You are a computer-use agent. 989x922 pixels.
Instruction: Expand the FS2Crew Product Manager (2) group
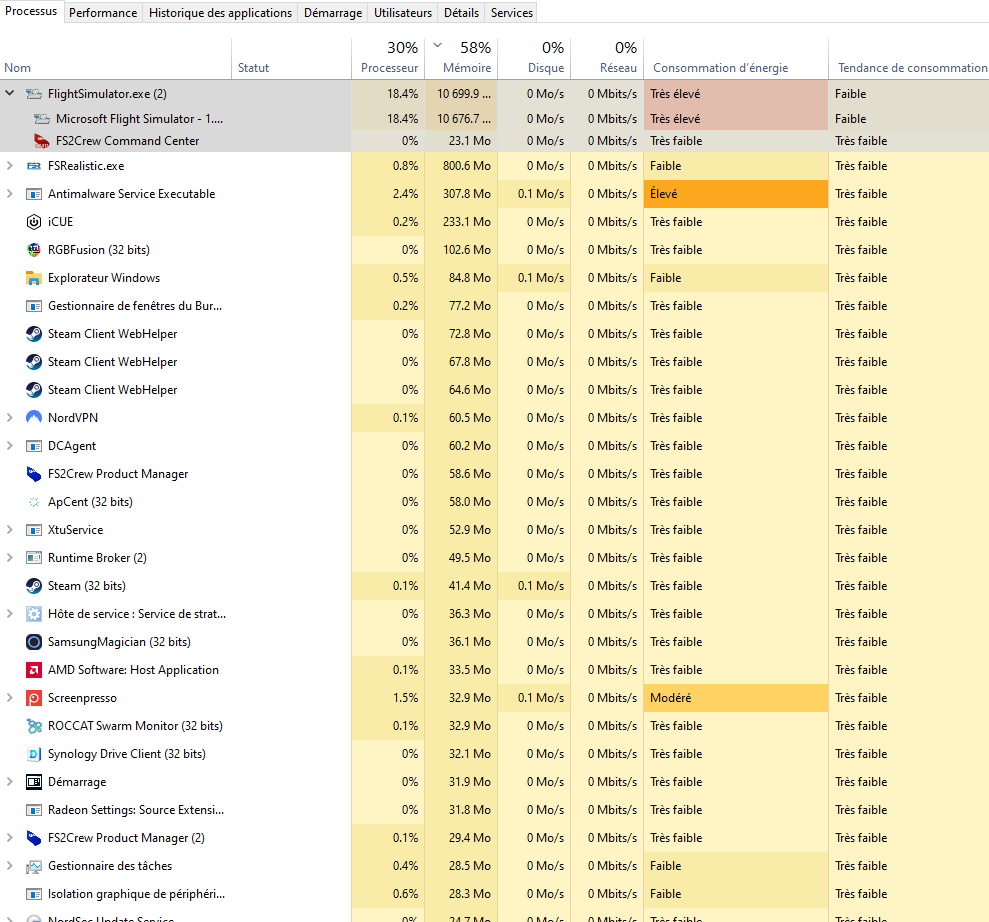point(9,837)
